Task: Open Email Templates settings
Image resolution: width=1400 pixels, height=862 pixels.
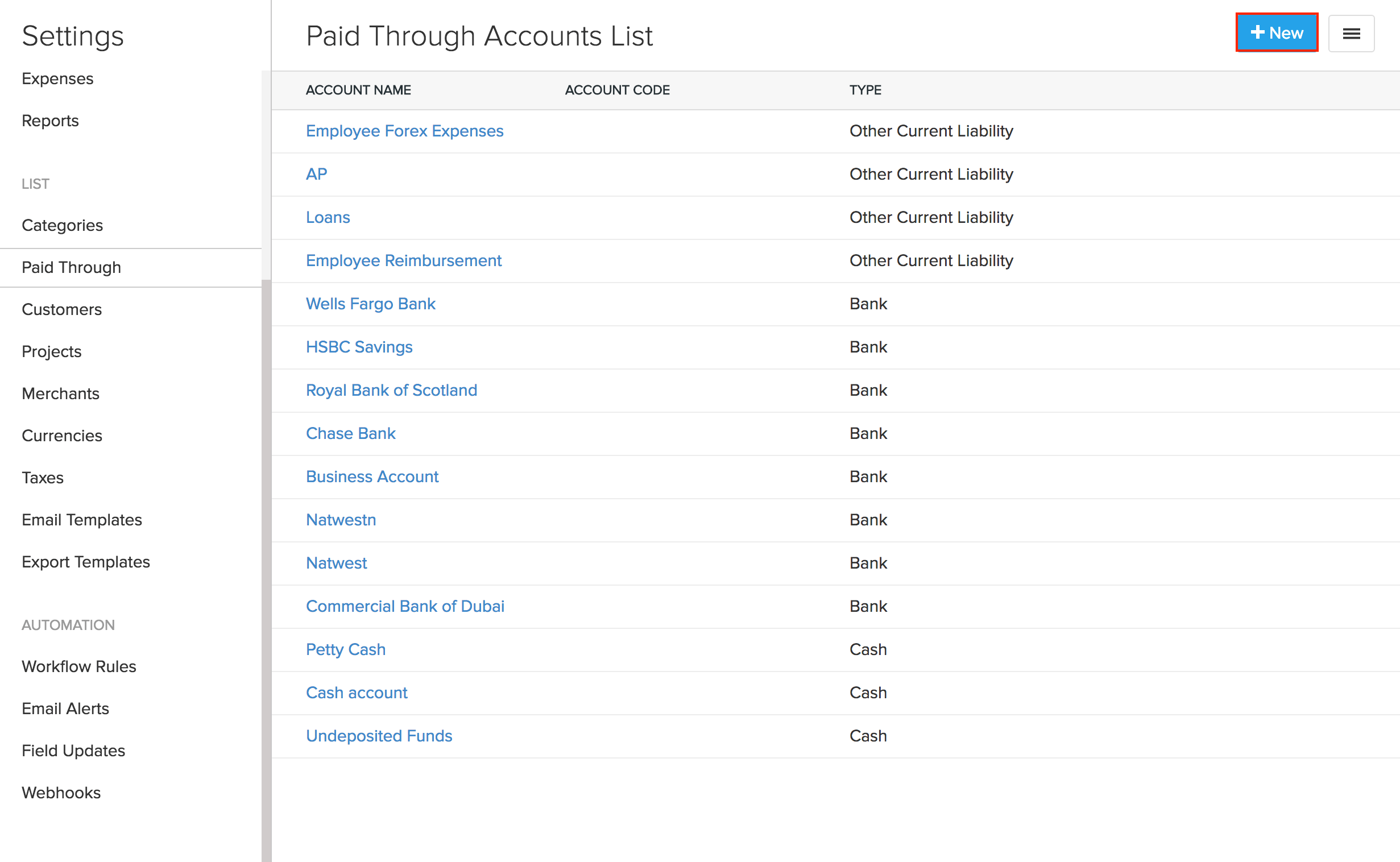Action: (82, 519)
